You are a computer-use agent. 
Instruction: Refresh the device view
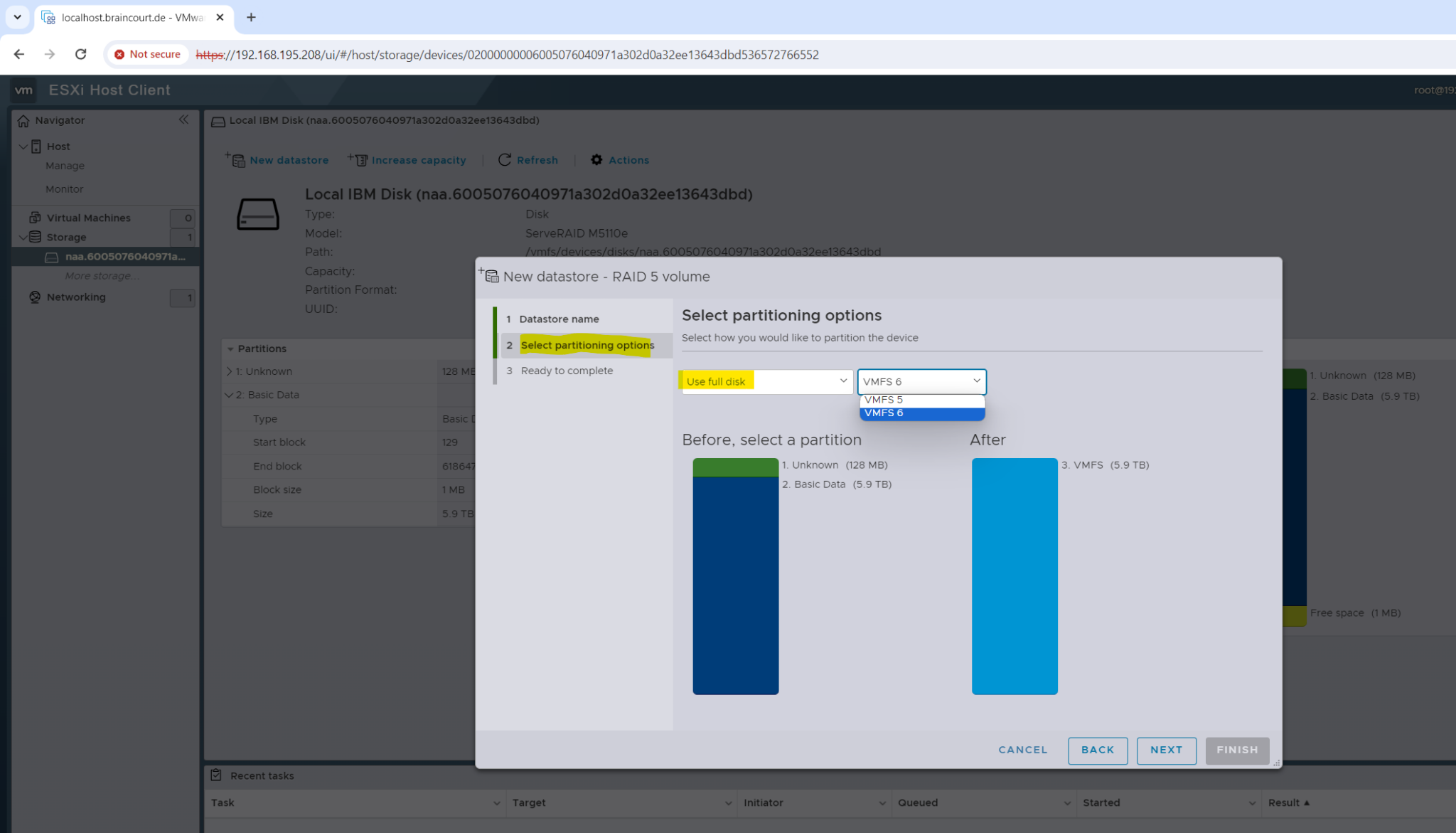point(505,159)
